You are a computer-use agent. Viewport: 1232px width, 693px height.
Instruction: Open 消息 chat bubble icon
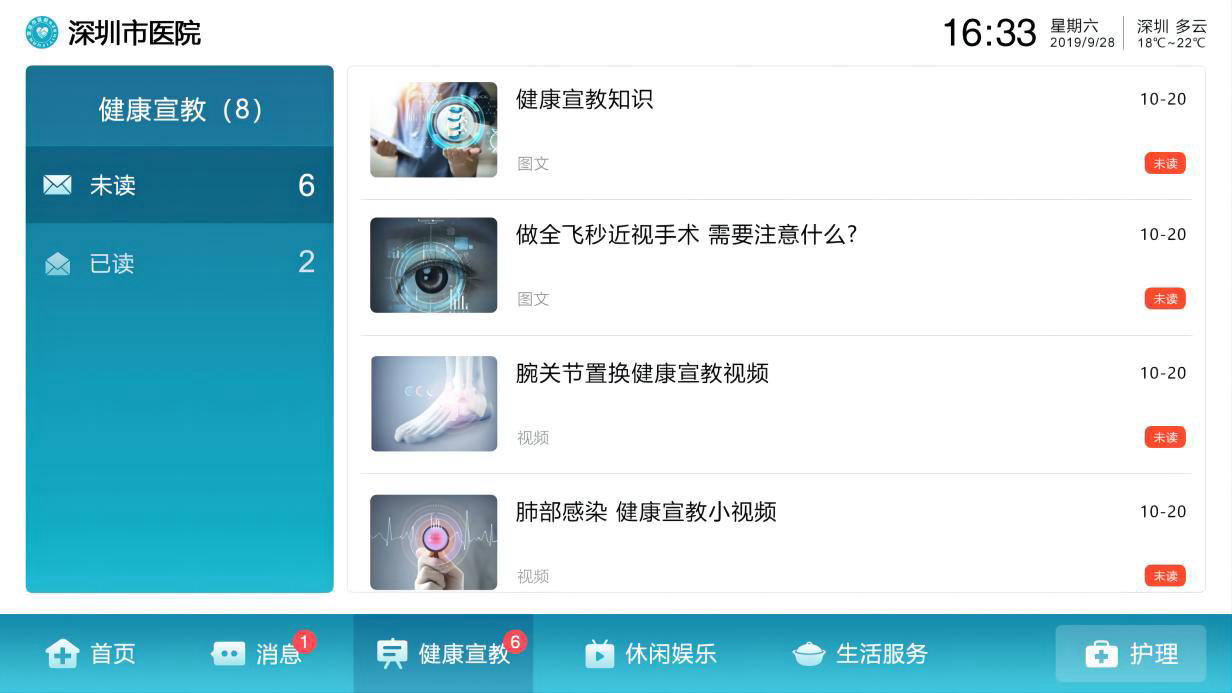pyautogui.click(x=228, y=654)
